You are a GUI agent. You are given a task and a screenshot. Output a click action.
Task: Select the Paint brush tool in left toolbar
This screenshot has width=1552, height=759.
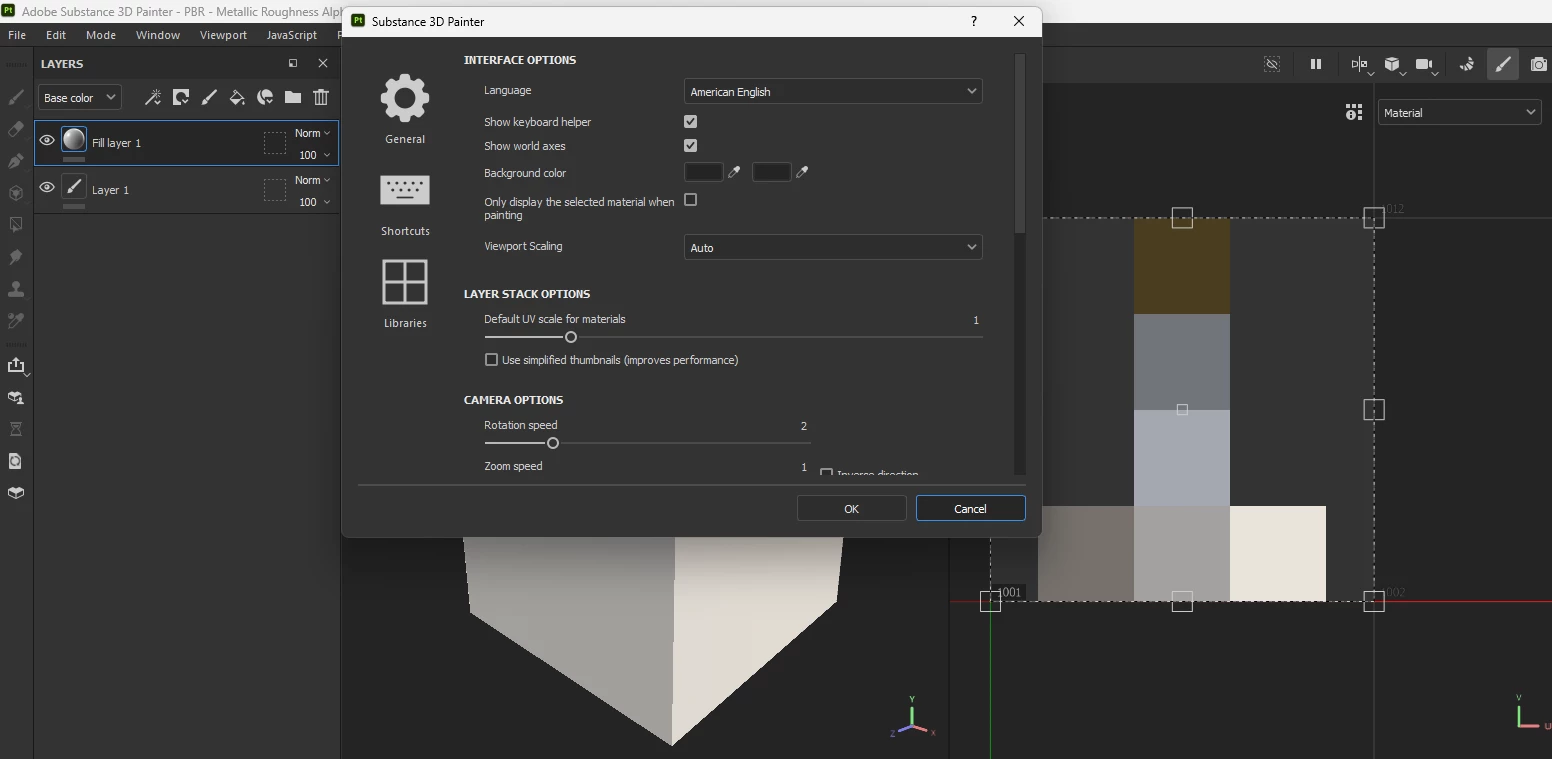pyautogui.click(x=16, y=97)
